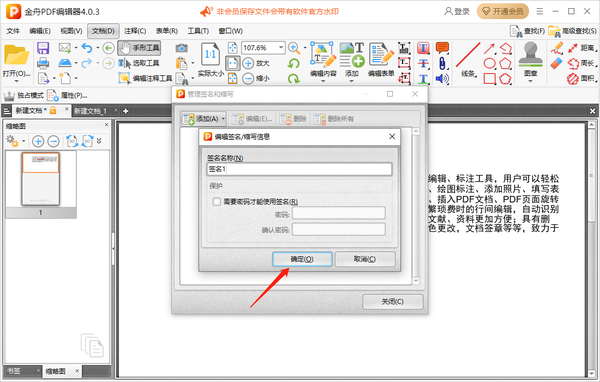
Task: Expand the Add(A) dropdown arrow
Action: (223, 119)
